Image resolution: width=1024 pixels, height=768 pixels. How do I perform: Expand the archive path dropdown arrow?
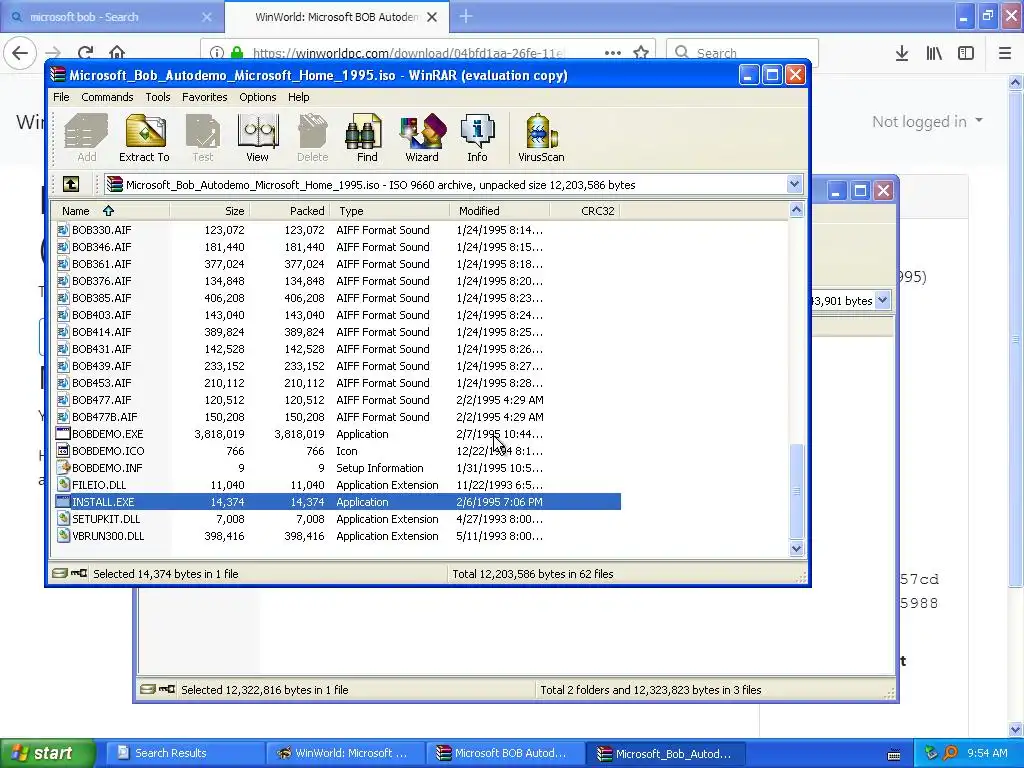click(x=794, y=184)
